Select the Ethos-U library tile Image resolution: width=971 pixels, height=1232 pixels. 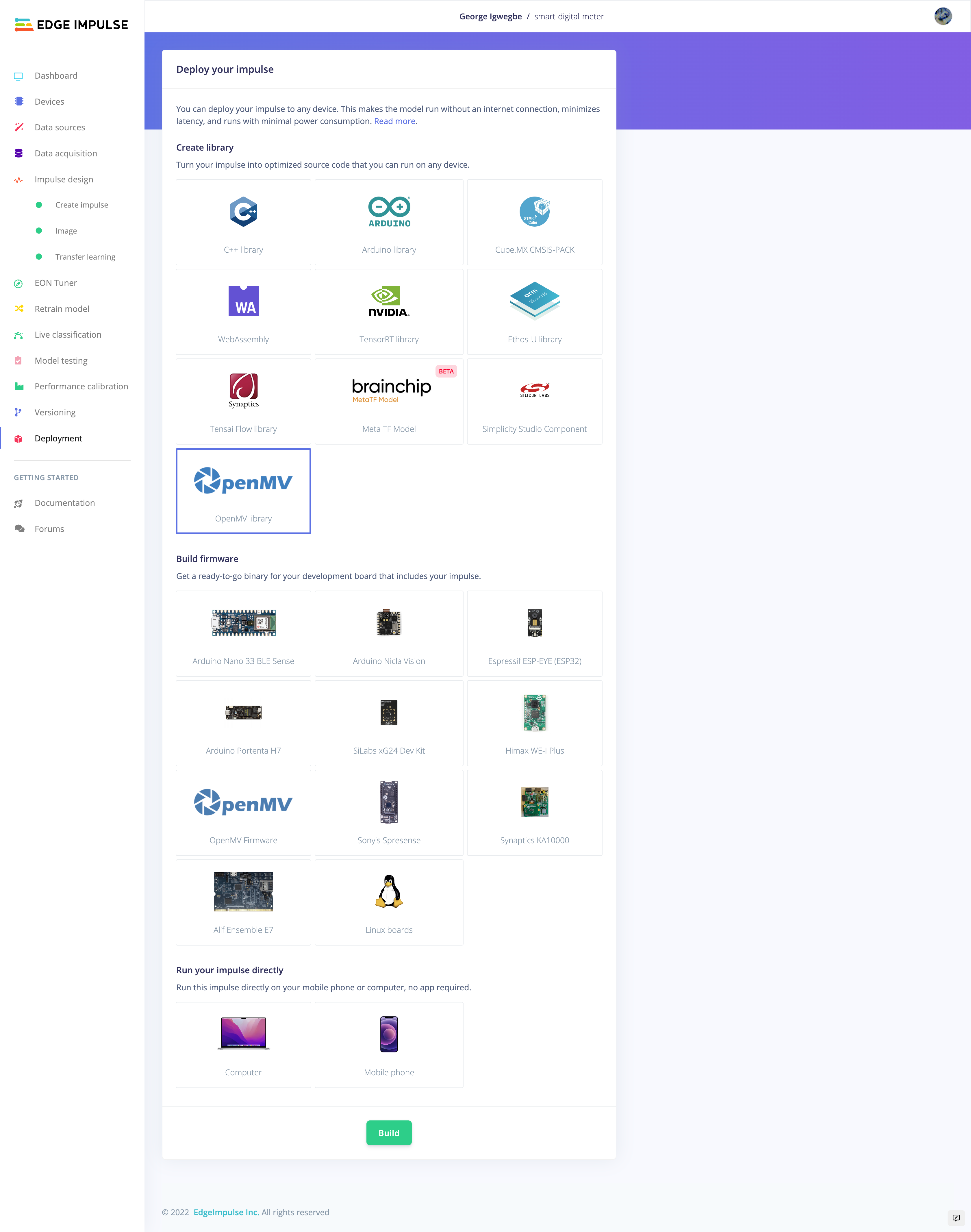pos(534,312)
